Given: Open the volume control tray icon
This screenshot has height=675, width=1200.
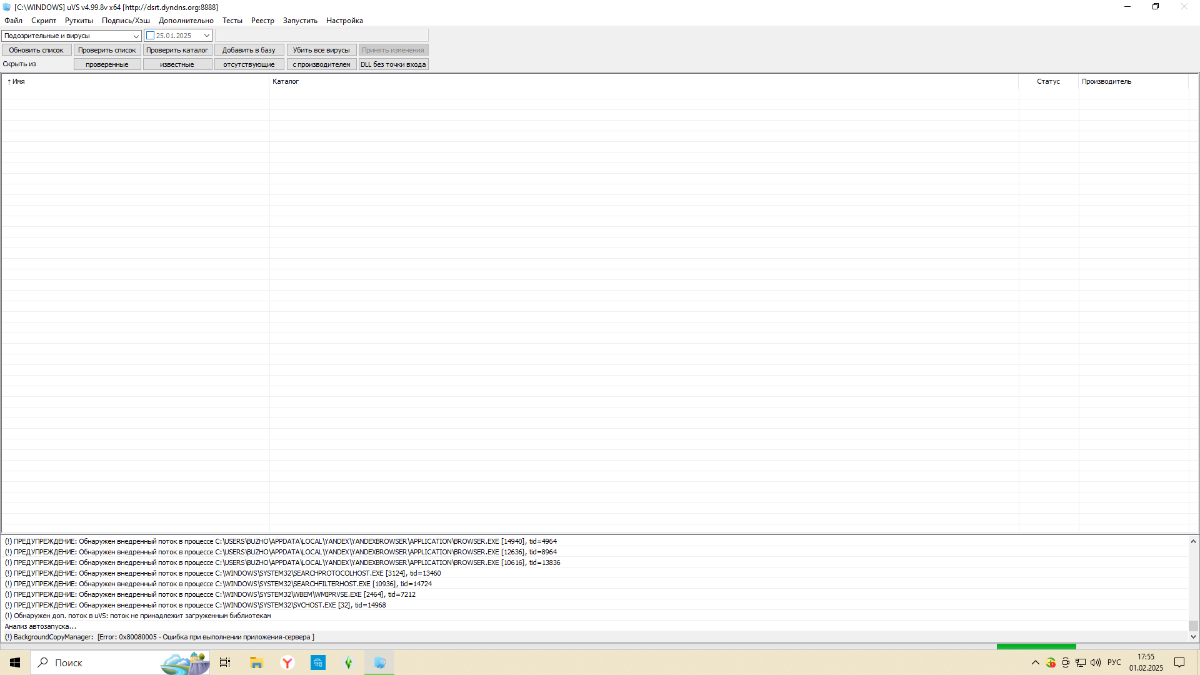Looking at the screenshot, I should click(x=1097, y=662).
